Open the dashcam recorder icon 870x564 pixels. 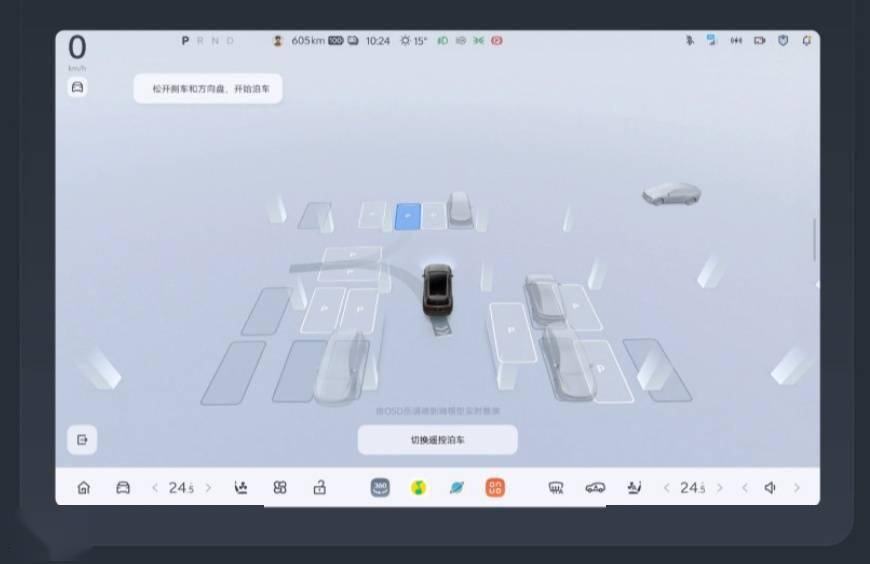point(759,41)
